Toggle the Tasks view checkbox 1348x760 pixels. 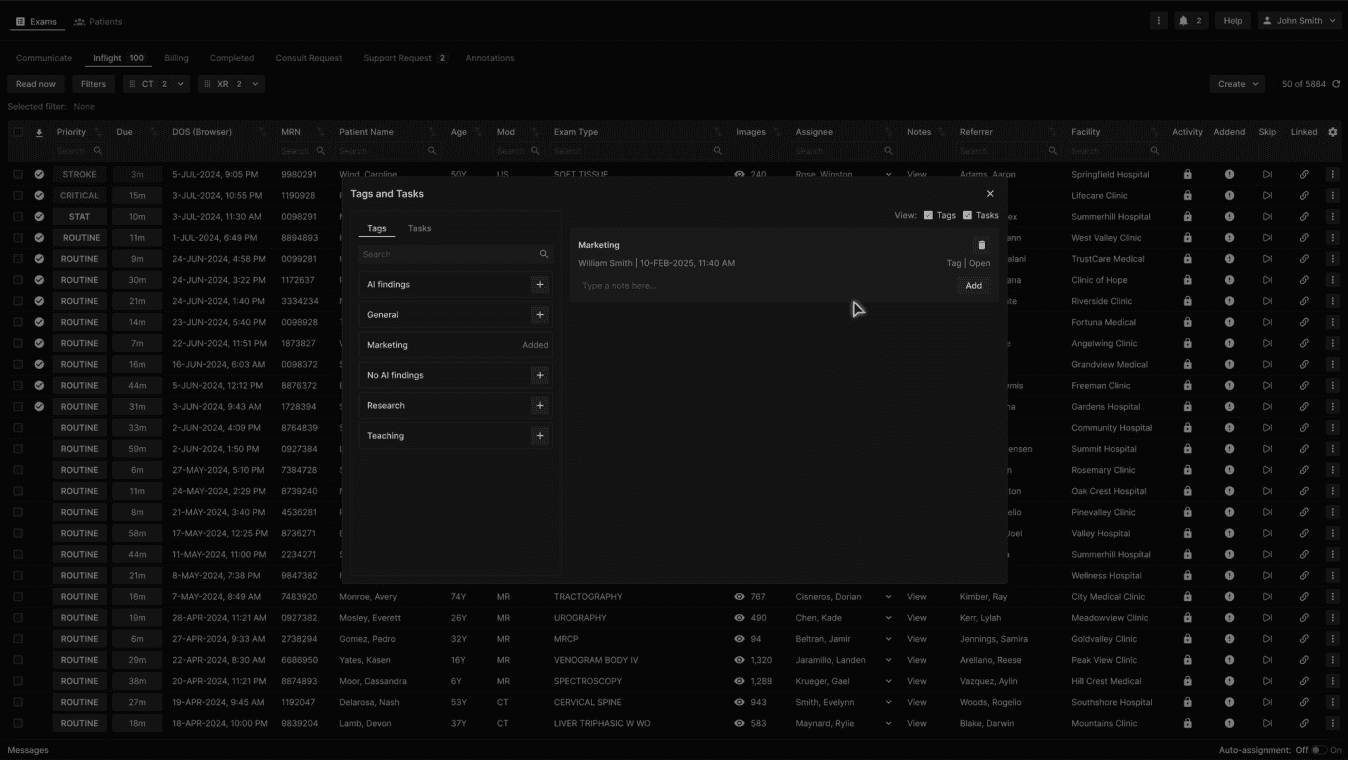967,215
